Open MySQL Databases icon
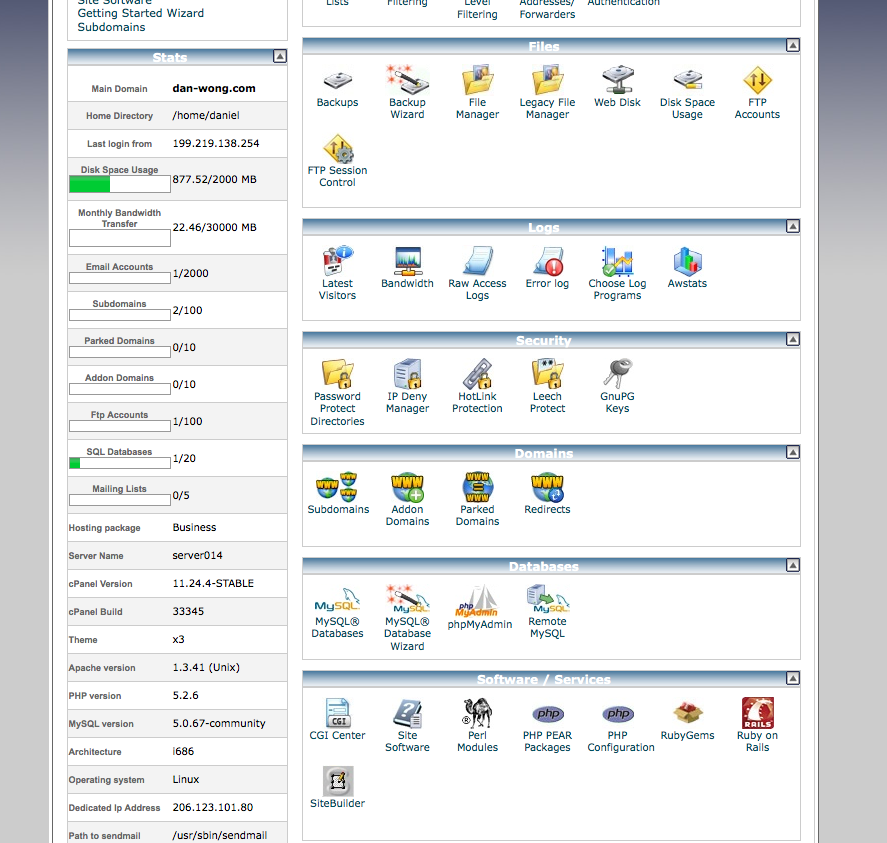This screenshot has height=843, width=887. [x=337, y=601]
